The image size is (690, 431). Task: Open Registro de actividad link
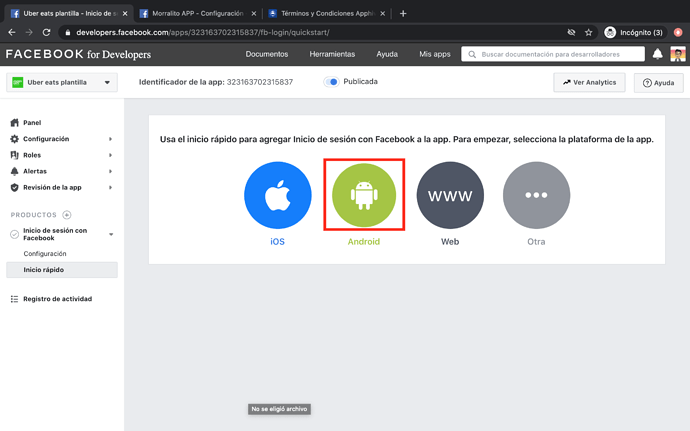(57, 299)
